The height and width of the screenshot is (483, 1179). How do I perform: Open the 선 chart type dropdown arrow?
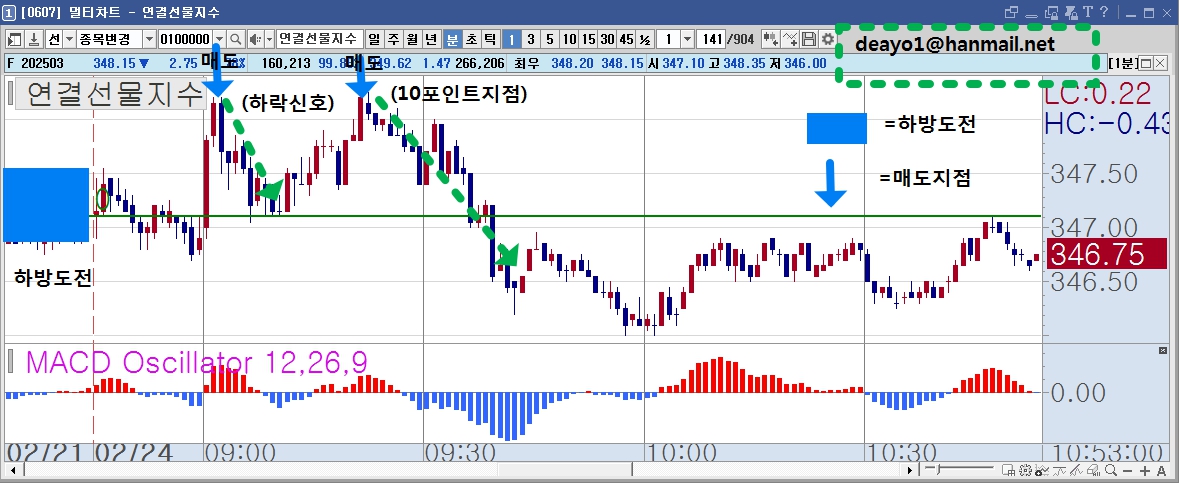point(69,39)
